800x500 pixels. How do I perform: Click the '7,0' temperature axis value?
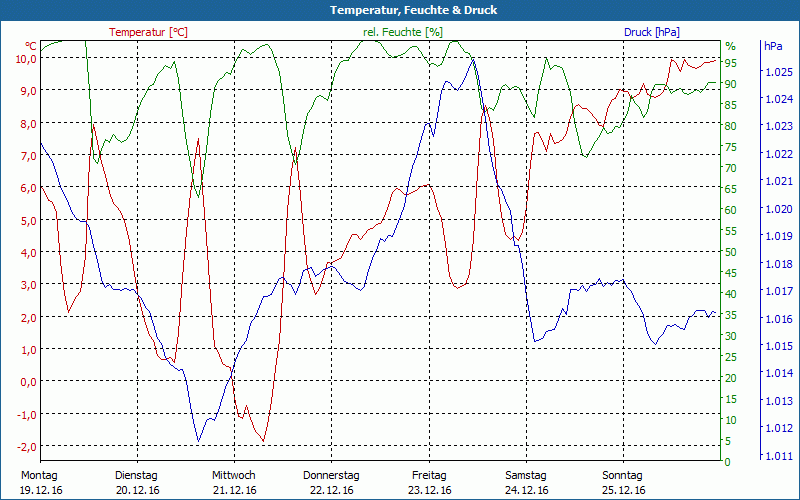pyautogui.click(x=29, y=155)
